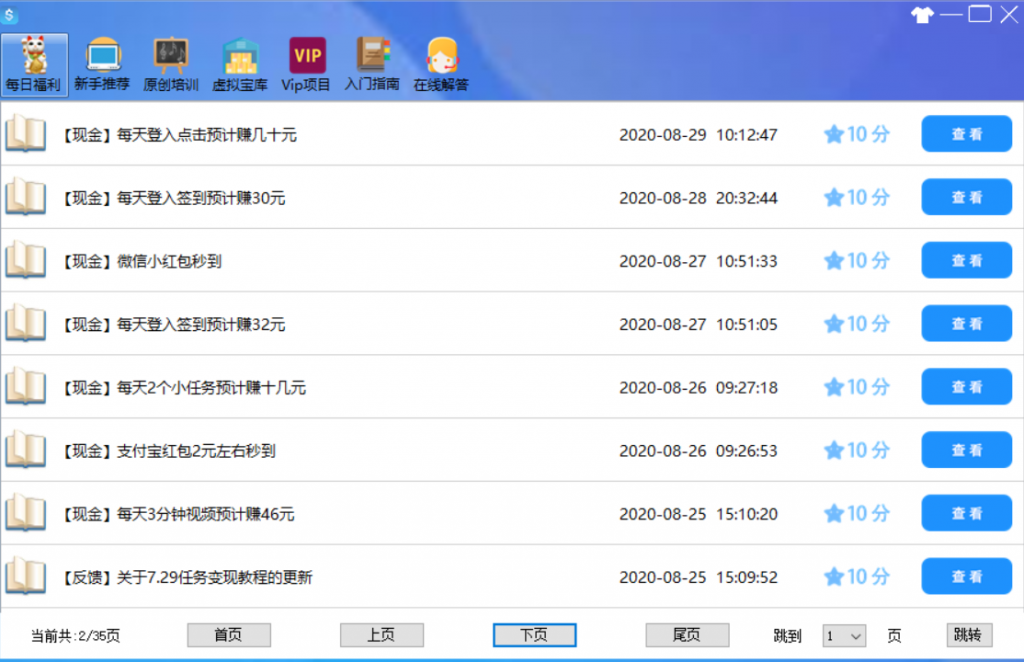Click book icon for 支付宝红包2元左右秒到
The image size is (1024, 662).
click(25, 450)
